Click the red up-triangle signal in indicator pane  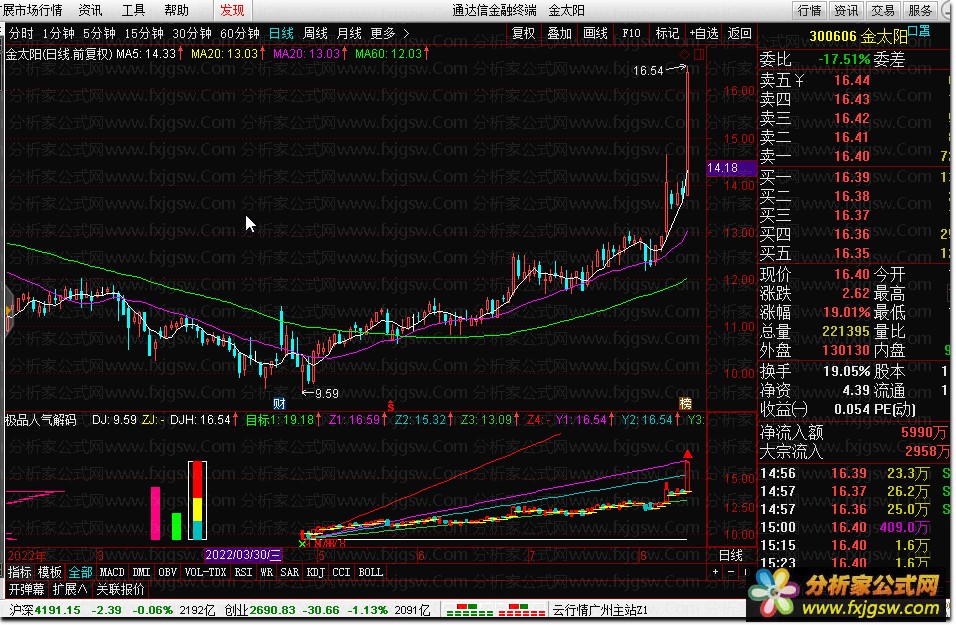[x=688, y=454]
